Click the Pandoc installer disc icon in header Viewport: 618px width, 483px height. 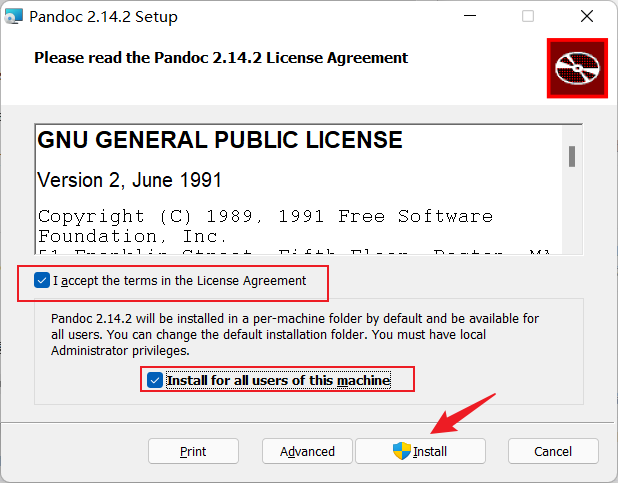point(577,68)
